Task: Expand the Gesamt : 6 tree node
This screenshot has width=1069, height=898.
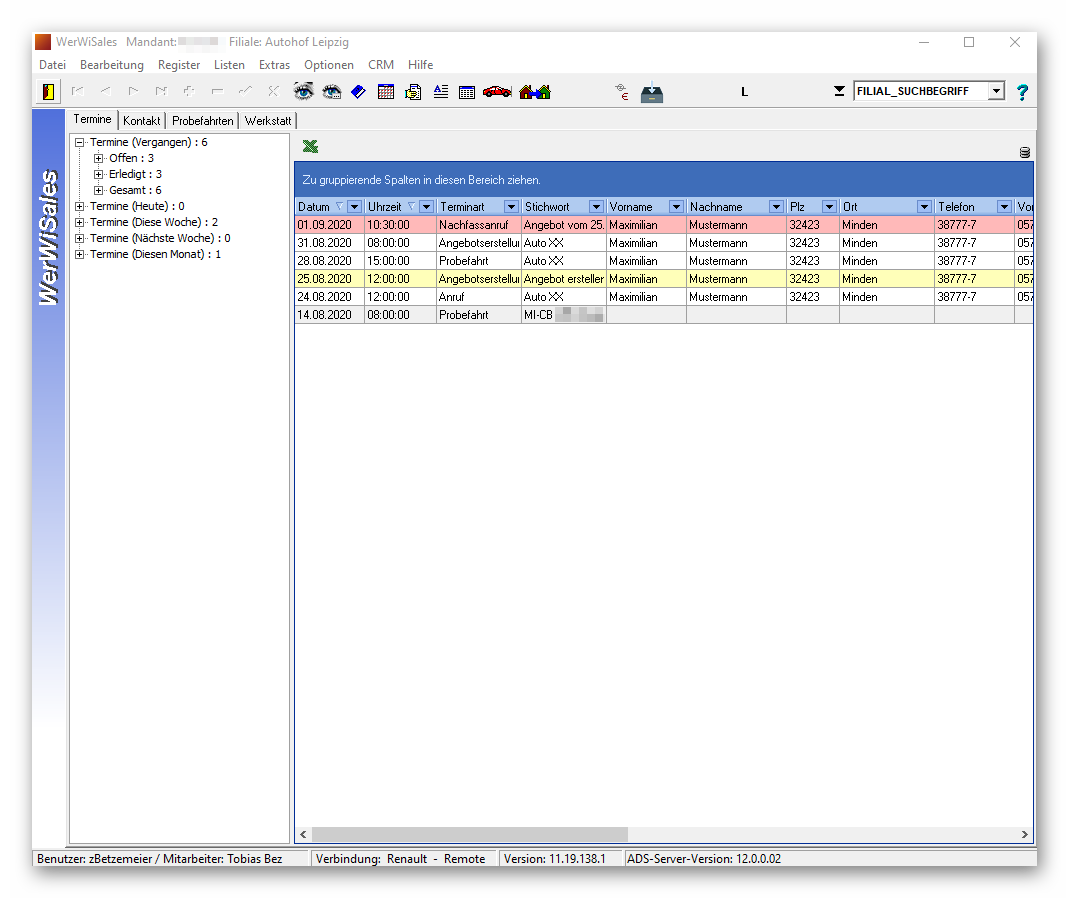Action: (x=99, y=190)
